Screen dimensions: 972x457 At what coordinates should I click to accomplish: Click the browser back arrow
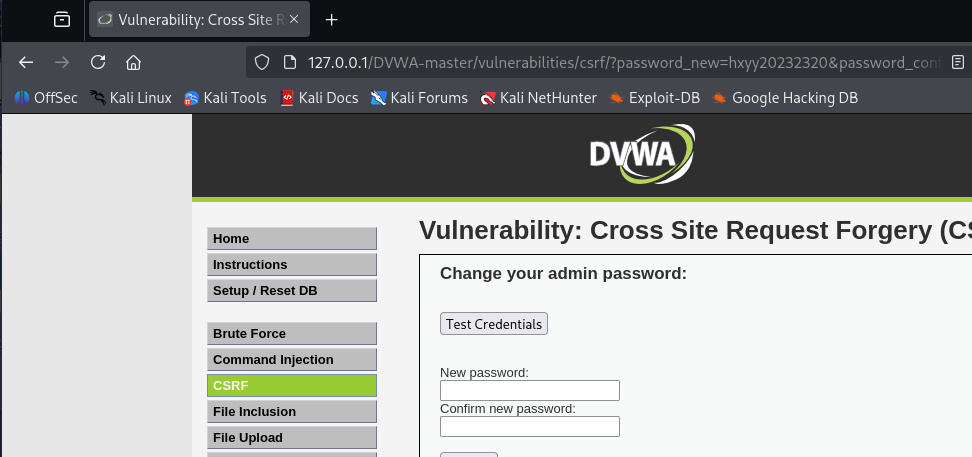(x=26, y=62)
